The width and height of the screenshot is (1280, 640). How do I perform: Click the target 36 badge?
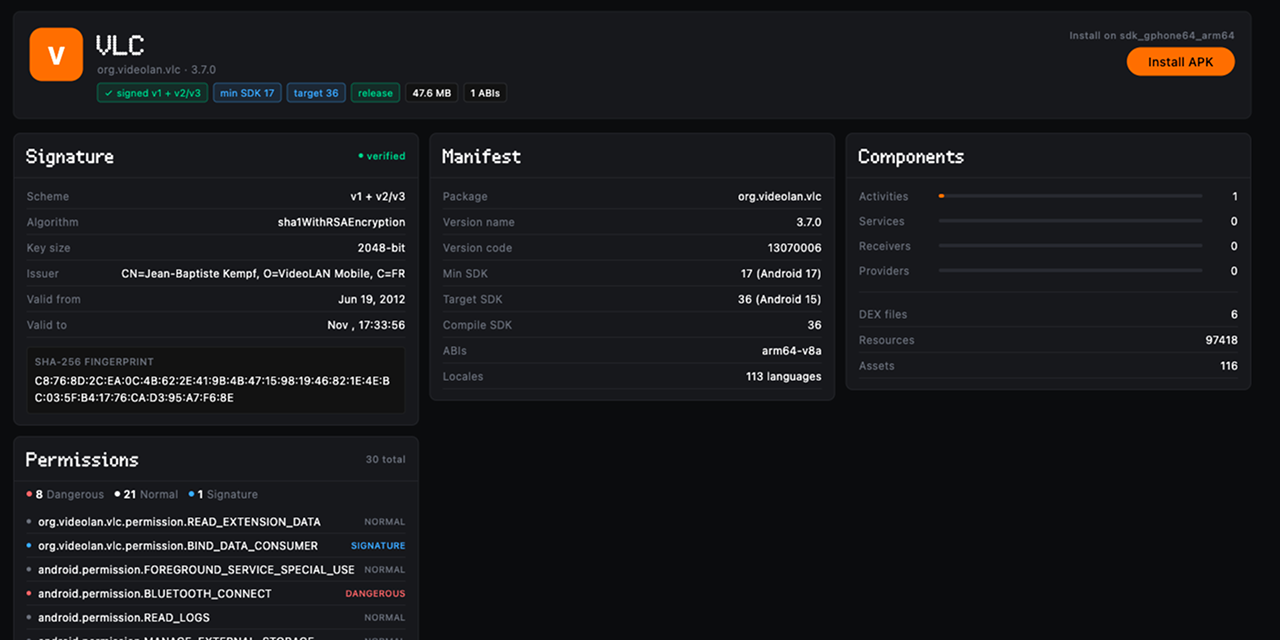point(315,93)
